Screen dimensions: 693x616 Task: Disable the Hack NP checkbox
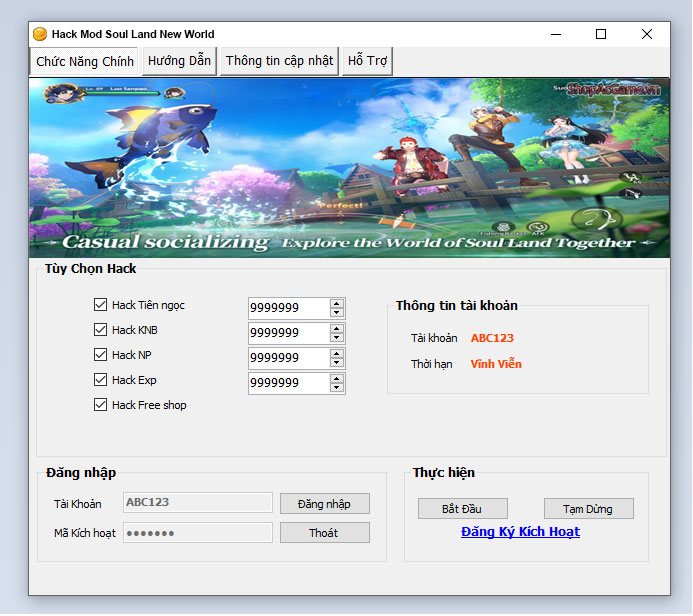(x=100, y=354)
